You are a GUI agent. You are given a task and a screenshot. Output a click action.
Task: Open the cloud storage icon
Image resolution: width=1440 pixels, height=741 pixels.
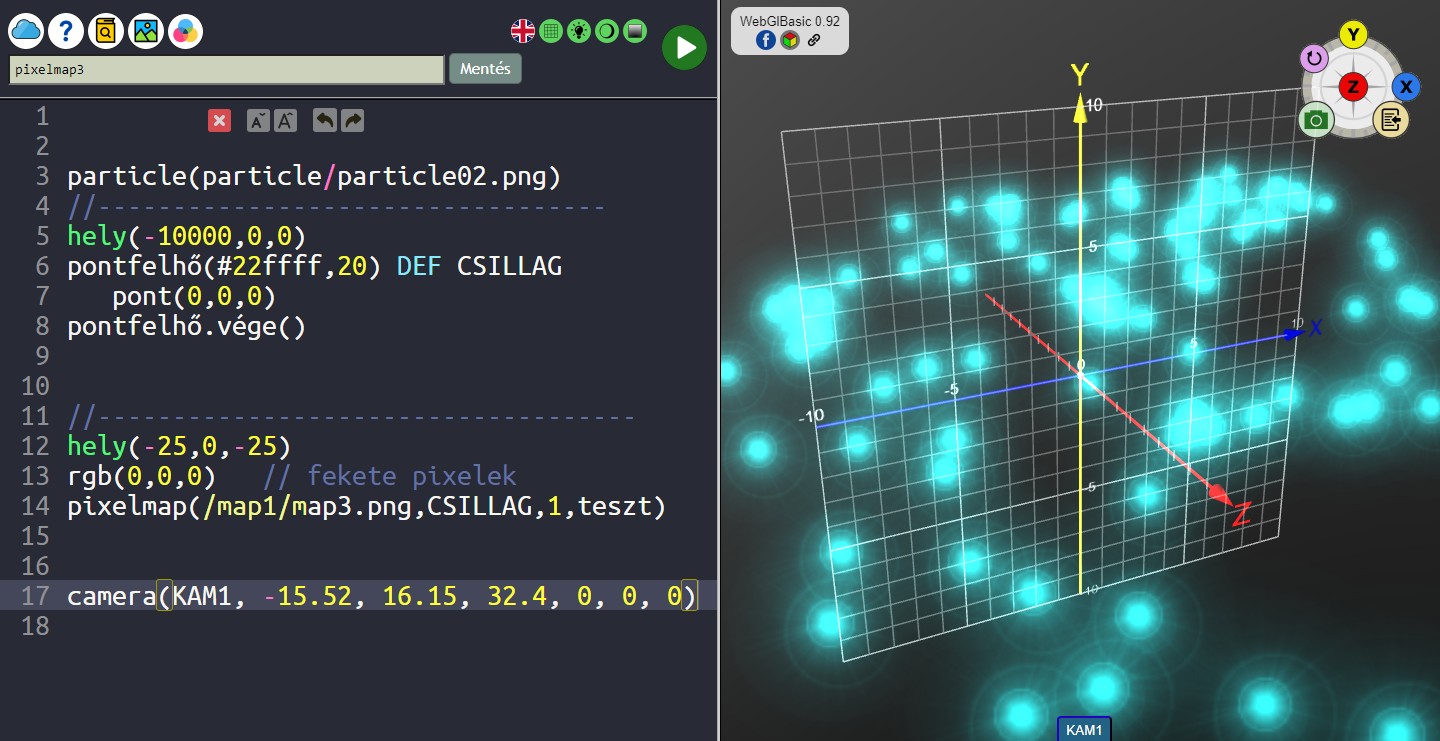tap(26, 31)
